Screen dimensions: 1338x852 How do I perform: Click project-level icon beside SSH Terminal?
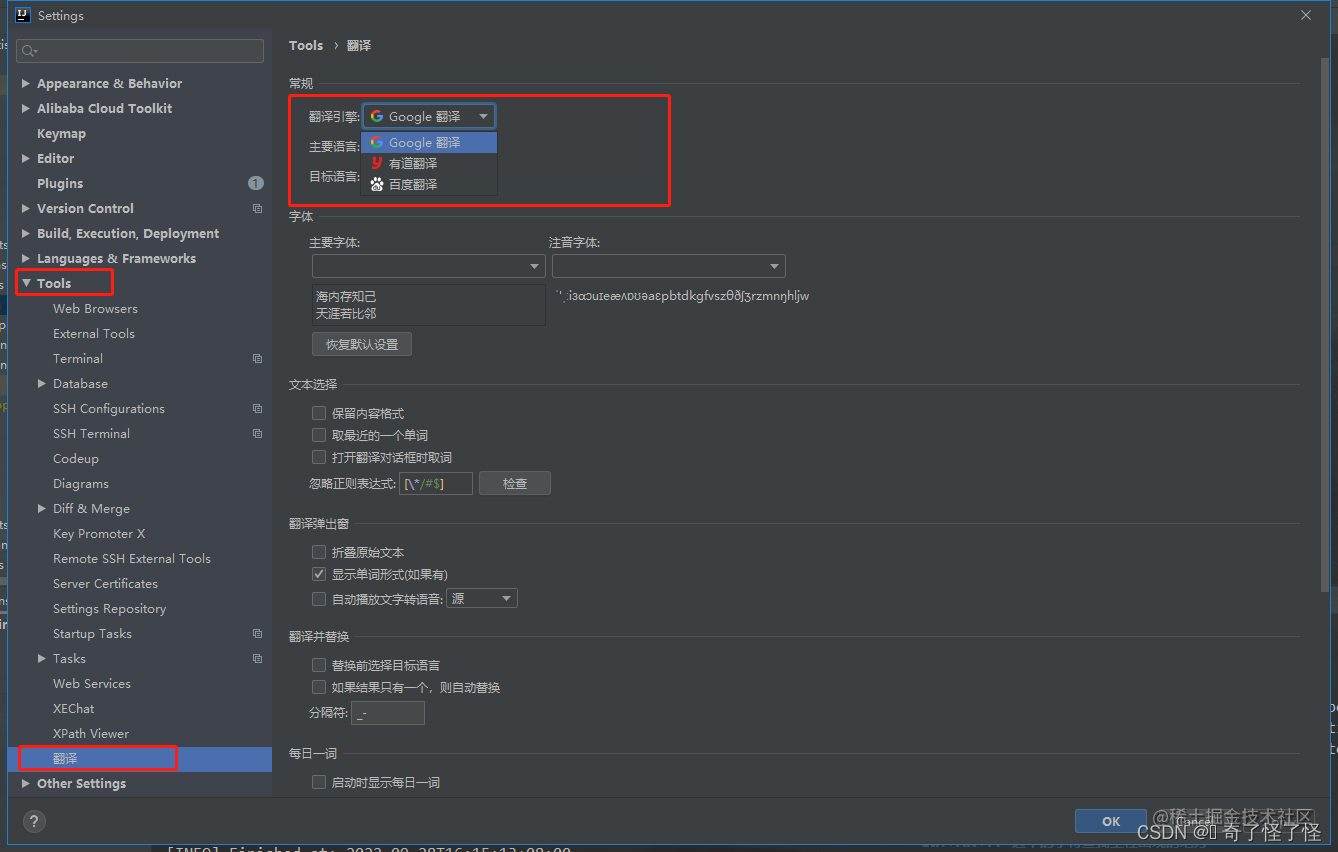tap(258, 433)
